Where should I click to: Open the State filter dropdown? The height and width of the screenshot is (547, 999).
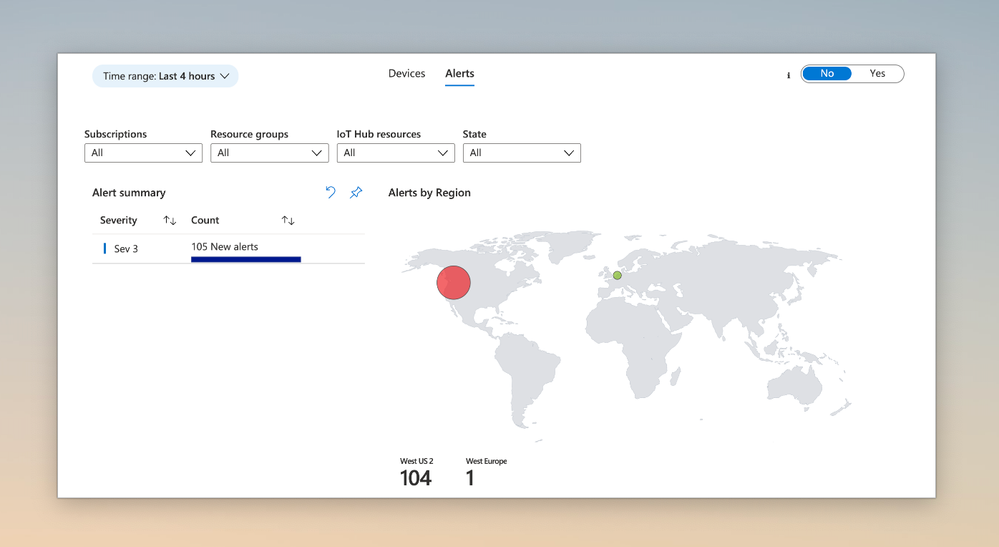click(x=522, y=153)
